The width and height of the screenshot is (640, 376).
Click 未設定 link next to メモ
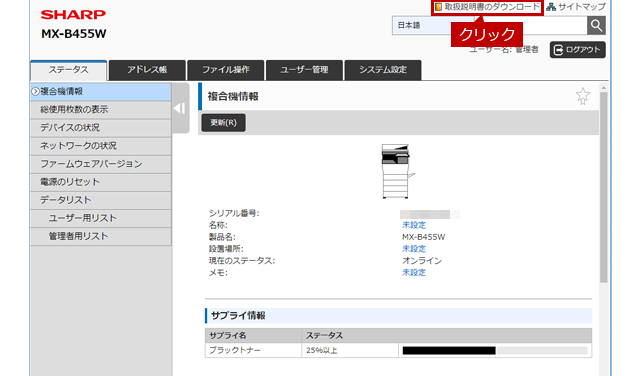413,272
